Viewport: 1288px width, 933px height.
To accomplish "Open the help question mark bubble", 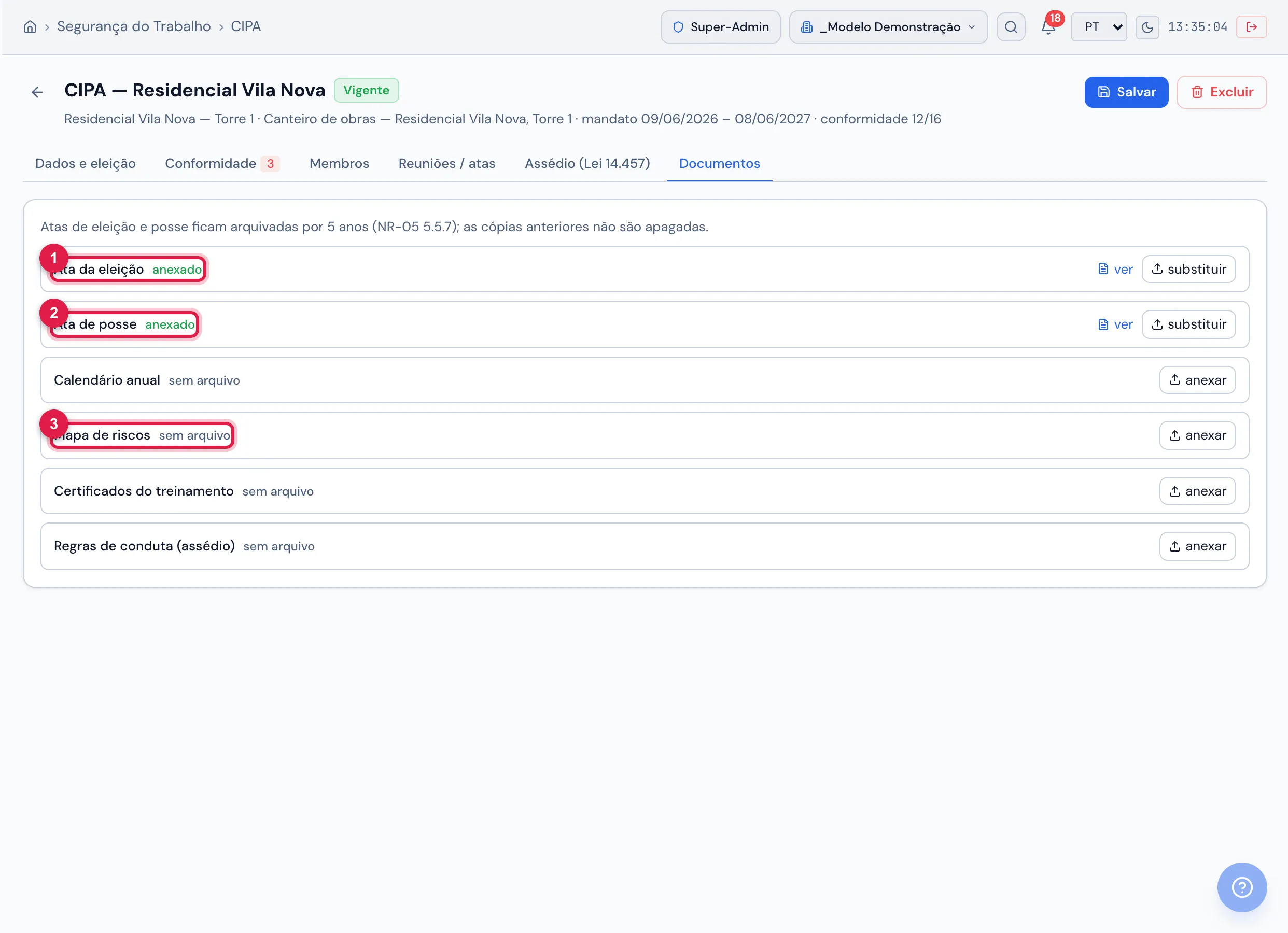I will click(1242, 887).
